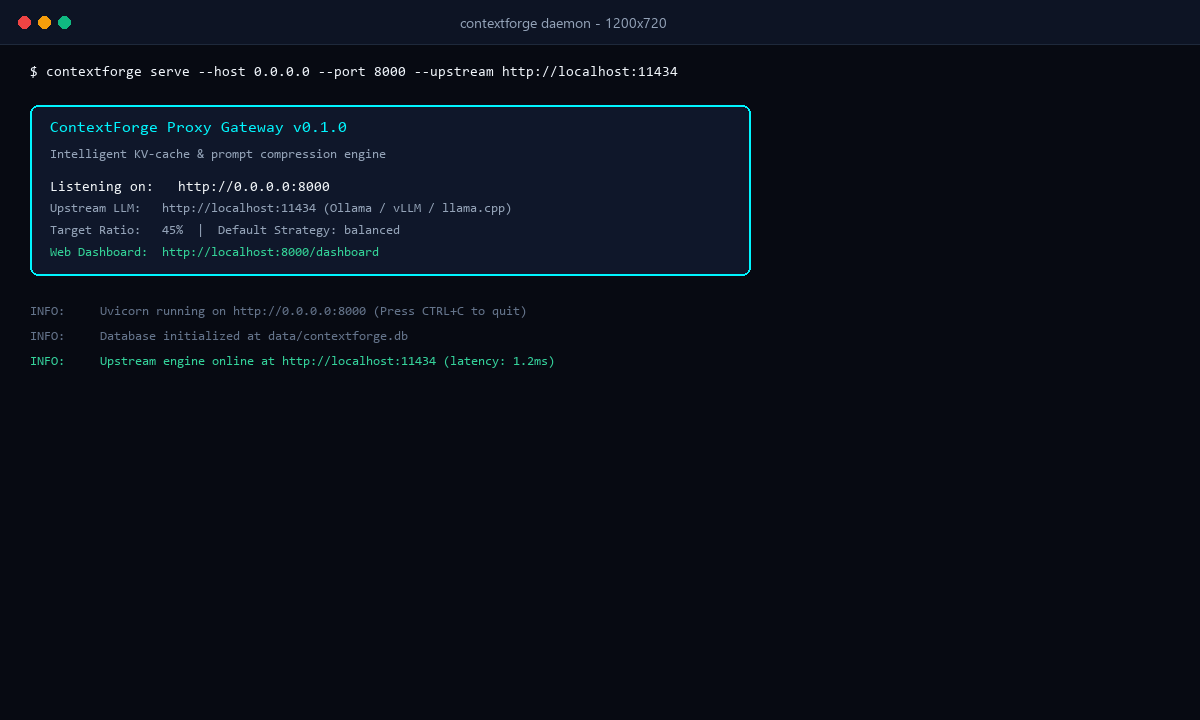The width and height of the screenshot is (1200, 720).
Task: Click the window title 'contextforge daemon - 1200x720'
Action: click(x=563, y=23)
